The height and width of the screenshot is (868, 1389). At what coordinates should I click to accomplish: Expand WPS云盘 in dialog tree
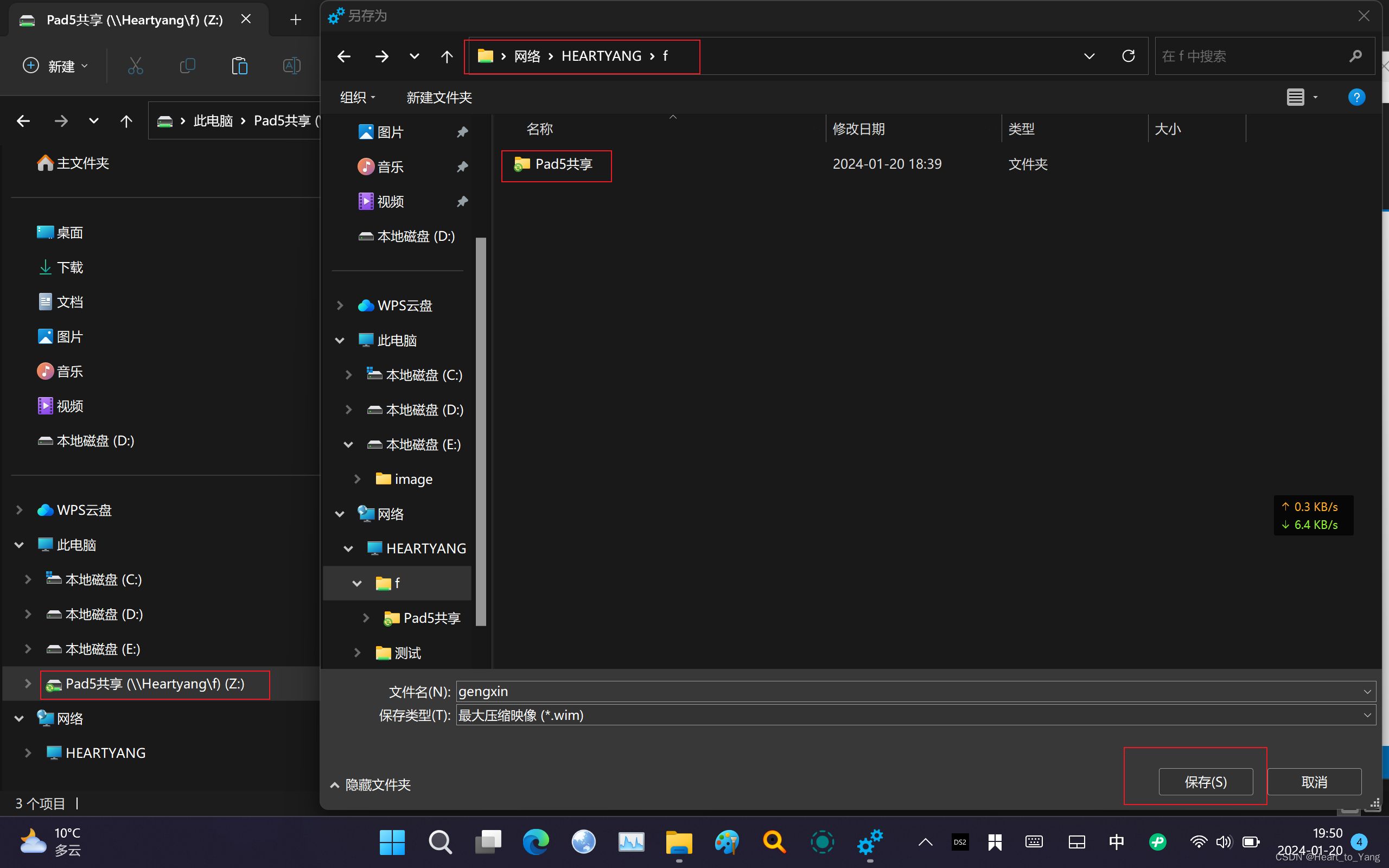click(x=340, y=305)
